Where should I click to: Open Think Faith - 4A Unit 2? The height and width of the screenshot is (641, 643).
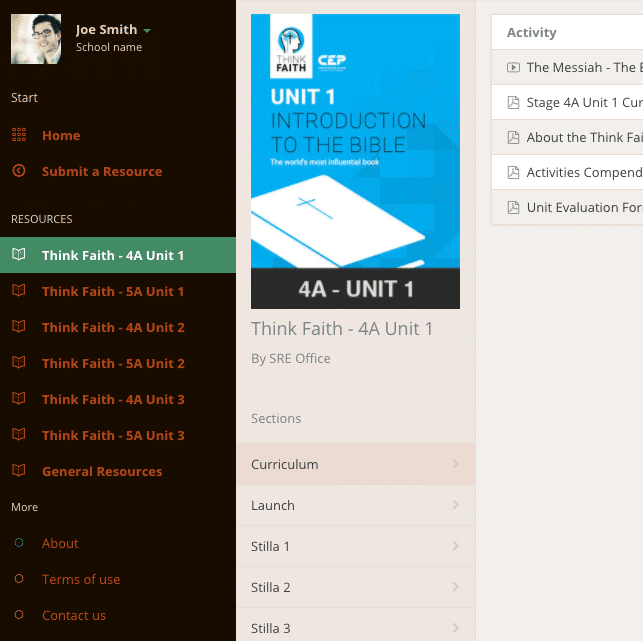[x=113, y=328]
